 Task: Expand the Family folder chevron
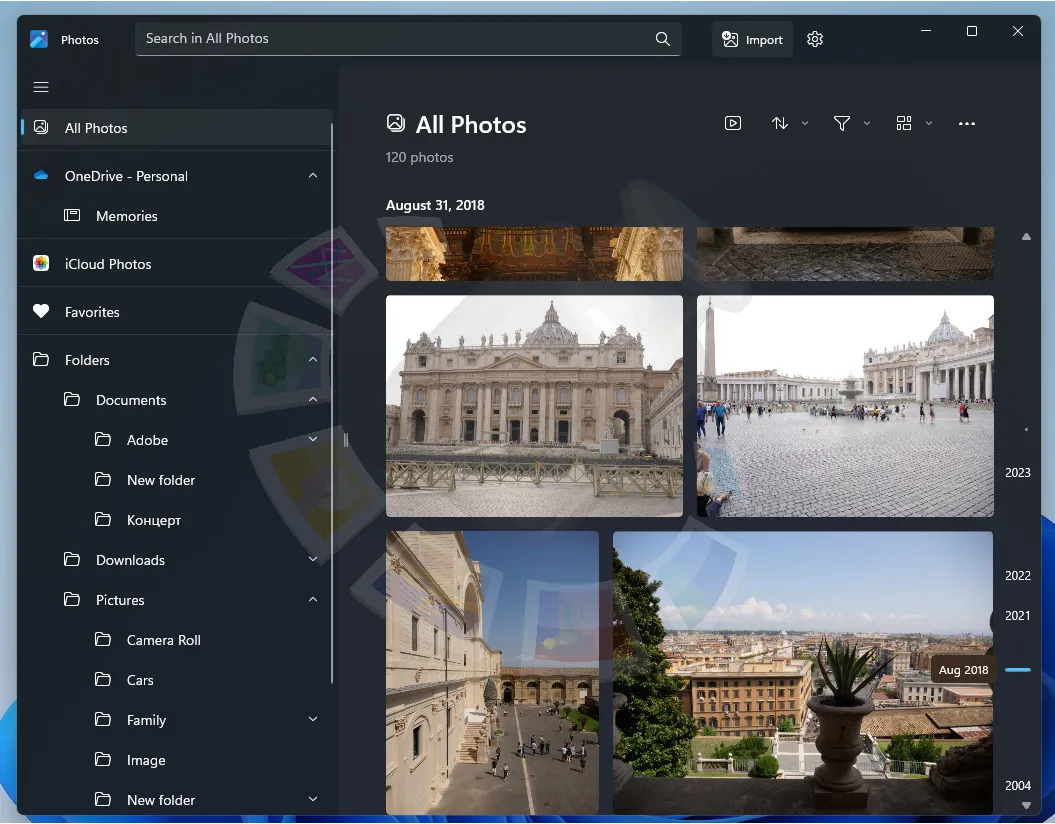point(313,719)
